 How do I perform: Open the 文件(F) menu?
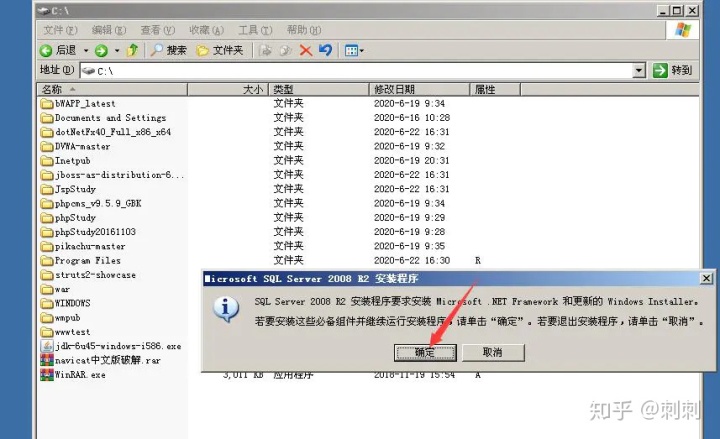(60, 30)
